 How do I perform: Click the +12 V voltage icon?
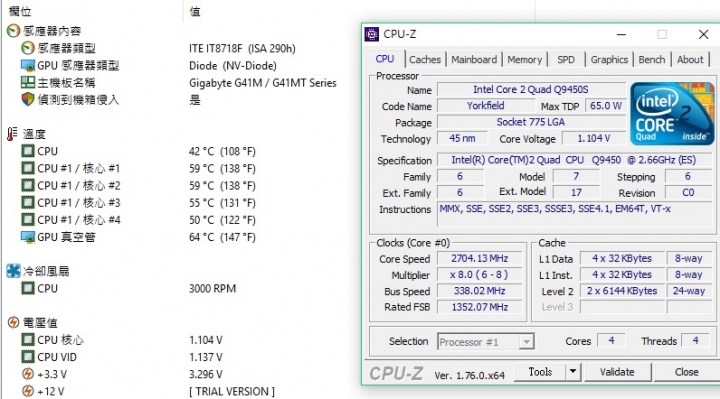coord(28,391)
